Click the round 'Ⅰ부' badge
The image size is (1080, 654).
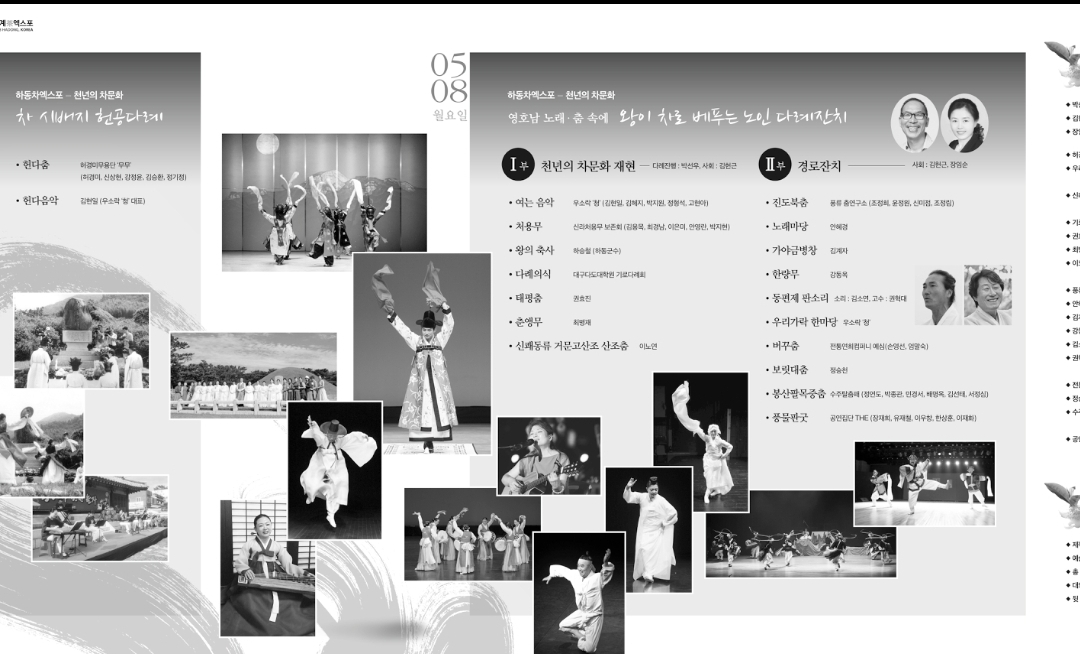(518, 165)
